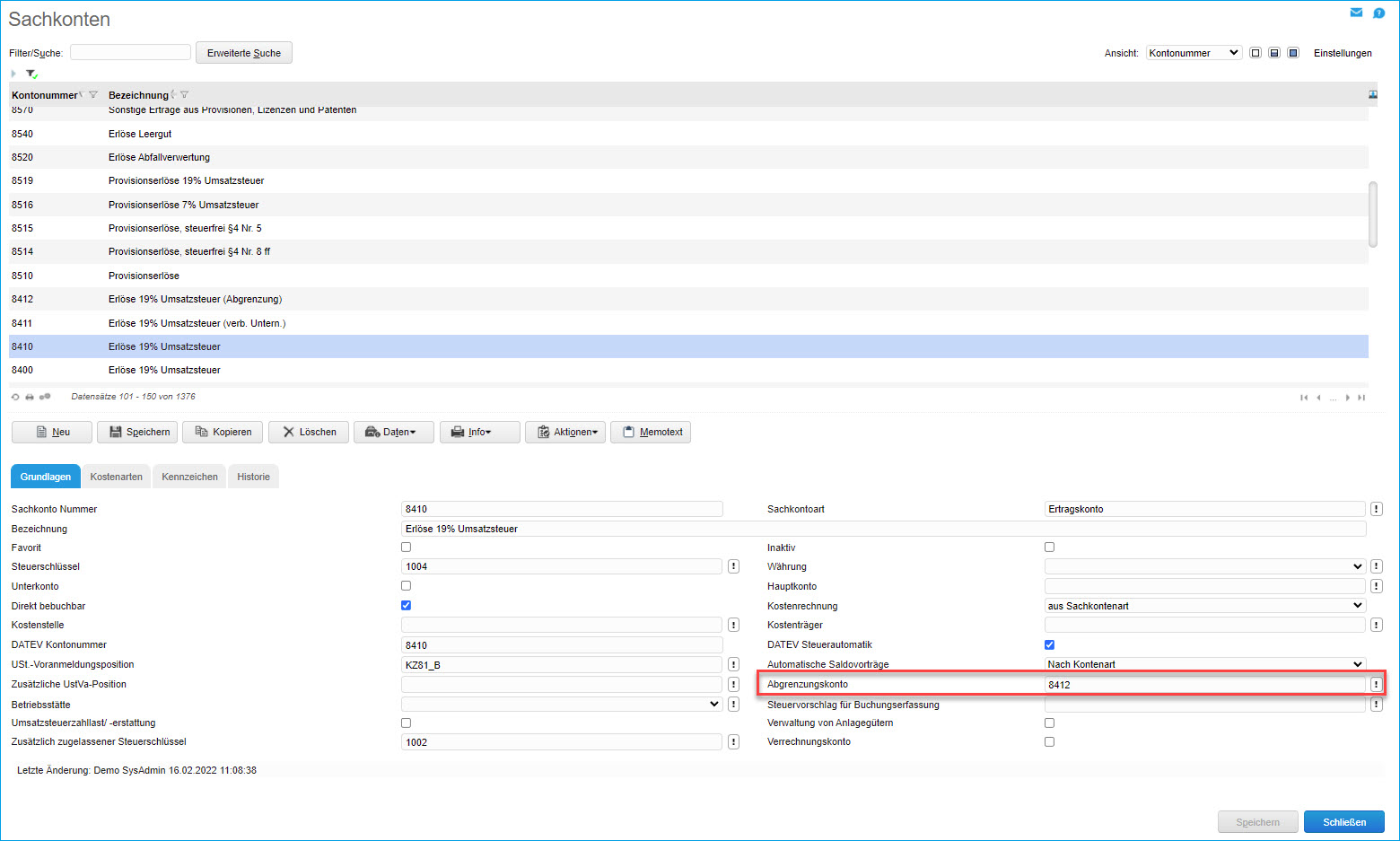
Task: Sort by the Kontonummer column header
Action: (x=45, y=95)
